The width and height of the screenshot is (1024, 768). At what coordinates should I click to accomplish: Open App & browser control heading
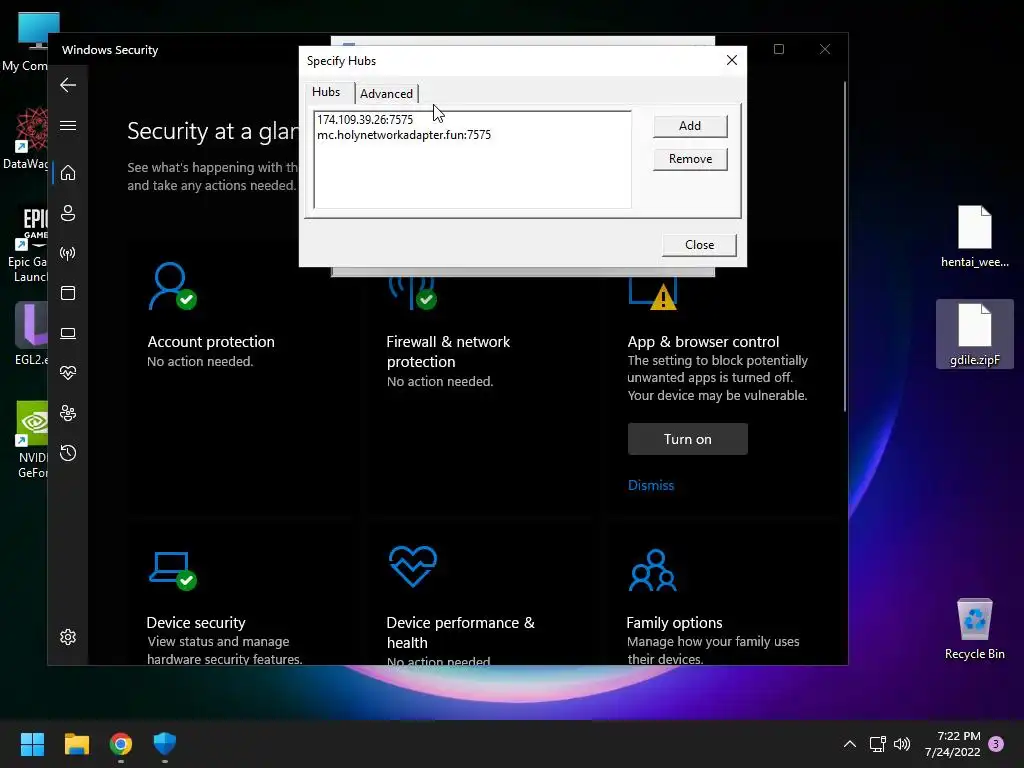coord(703,342)
